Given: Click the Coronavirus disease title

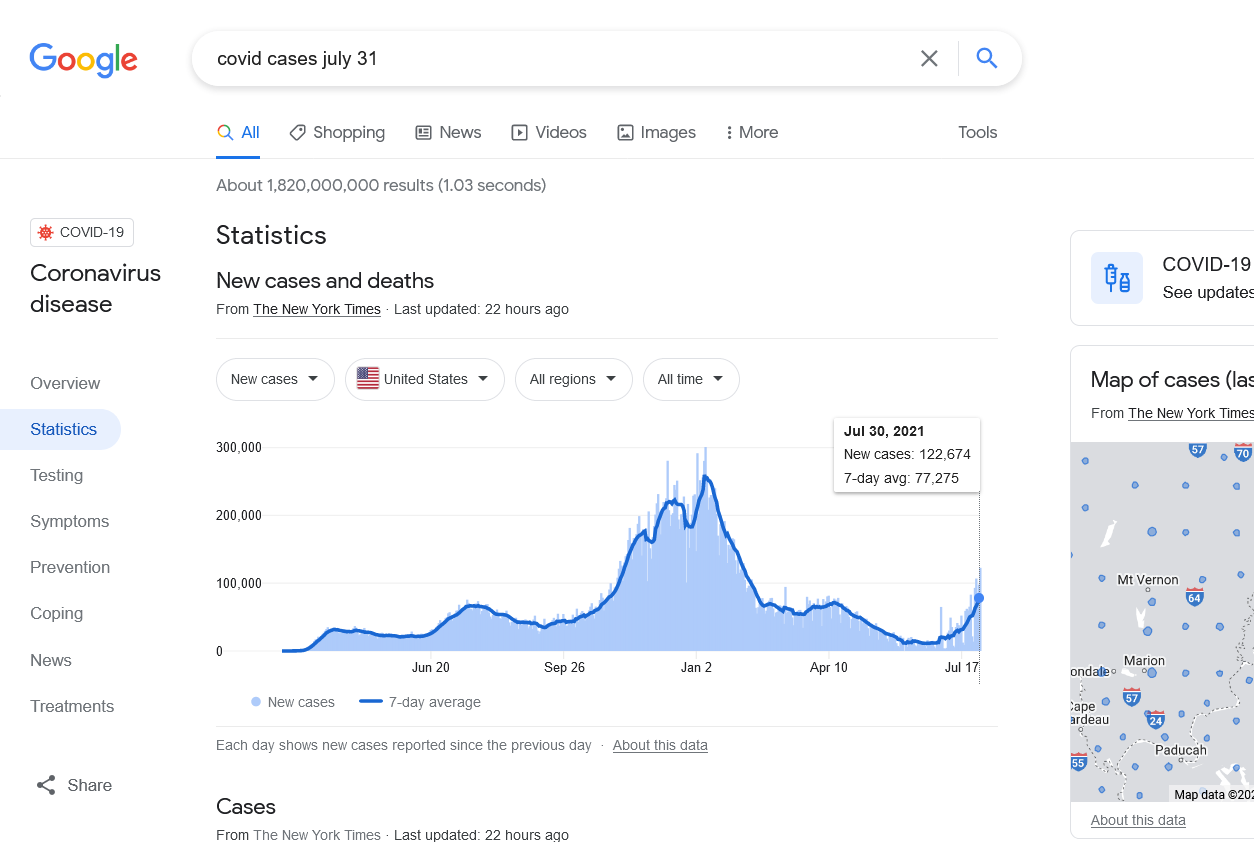Looking at the screenshot, I should [95, 288].
